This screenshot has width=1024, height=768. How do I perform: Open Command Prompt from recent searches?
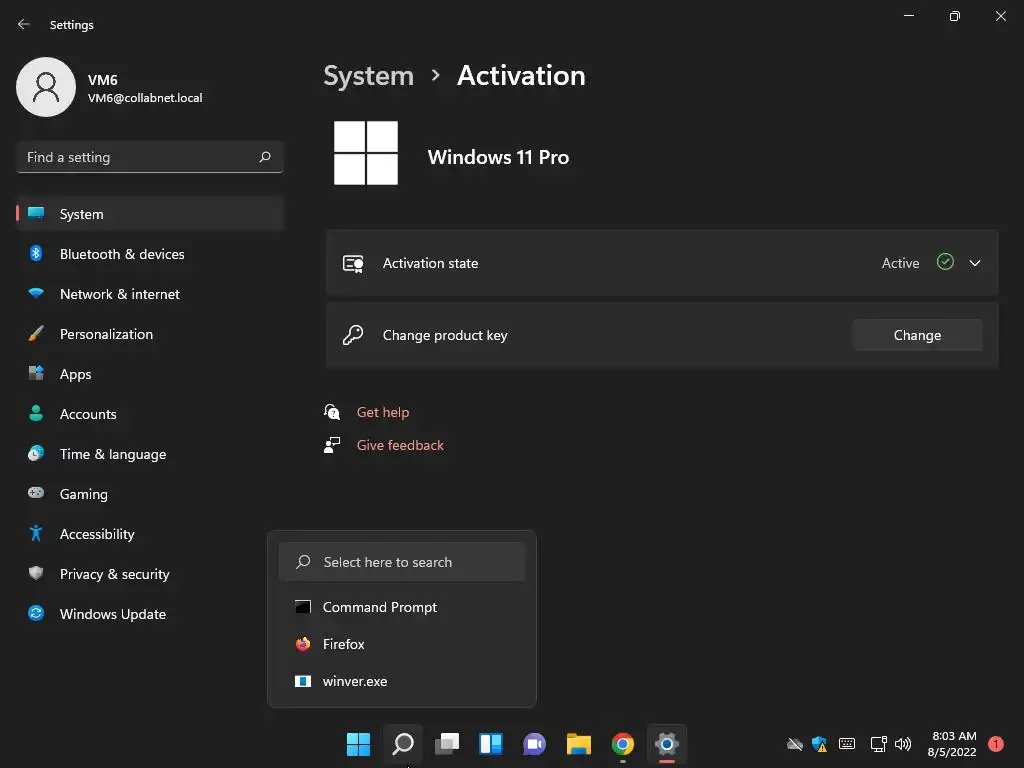point(402,607)
